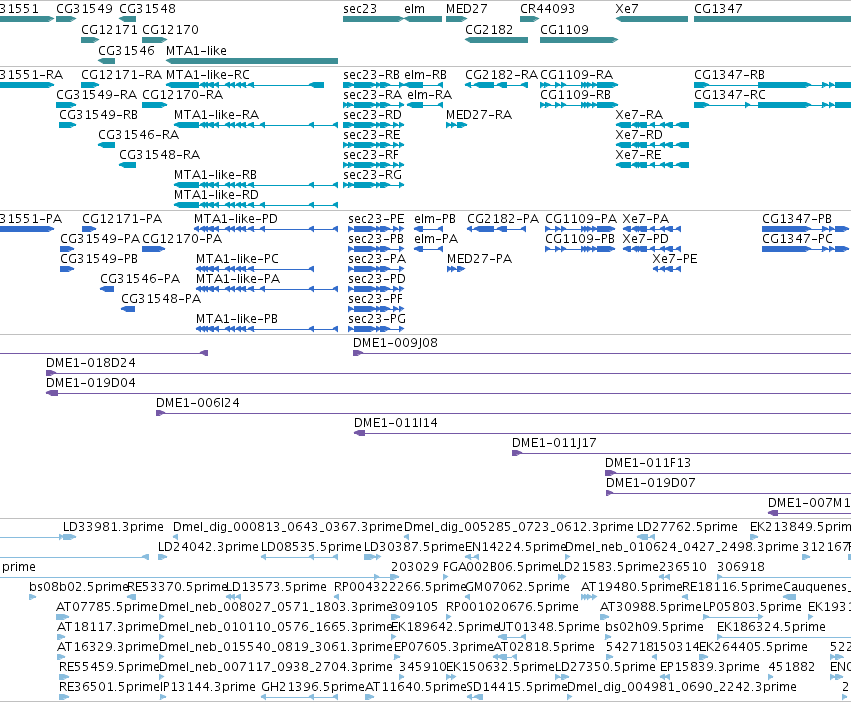The image size is (851, 702).
Task: Click transcript MTA1-like-RD
Action: [x=256, y=205]
